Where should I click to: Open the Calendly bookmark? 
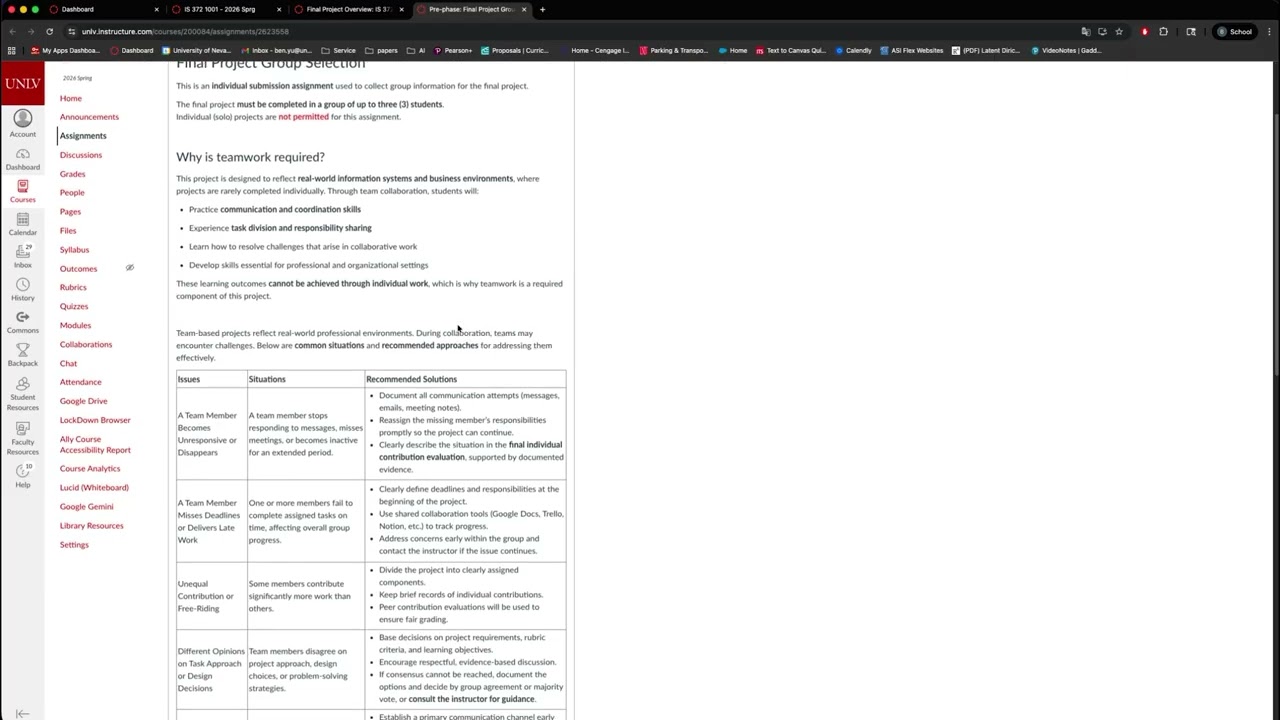854,50
